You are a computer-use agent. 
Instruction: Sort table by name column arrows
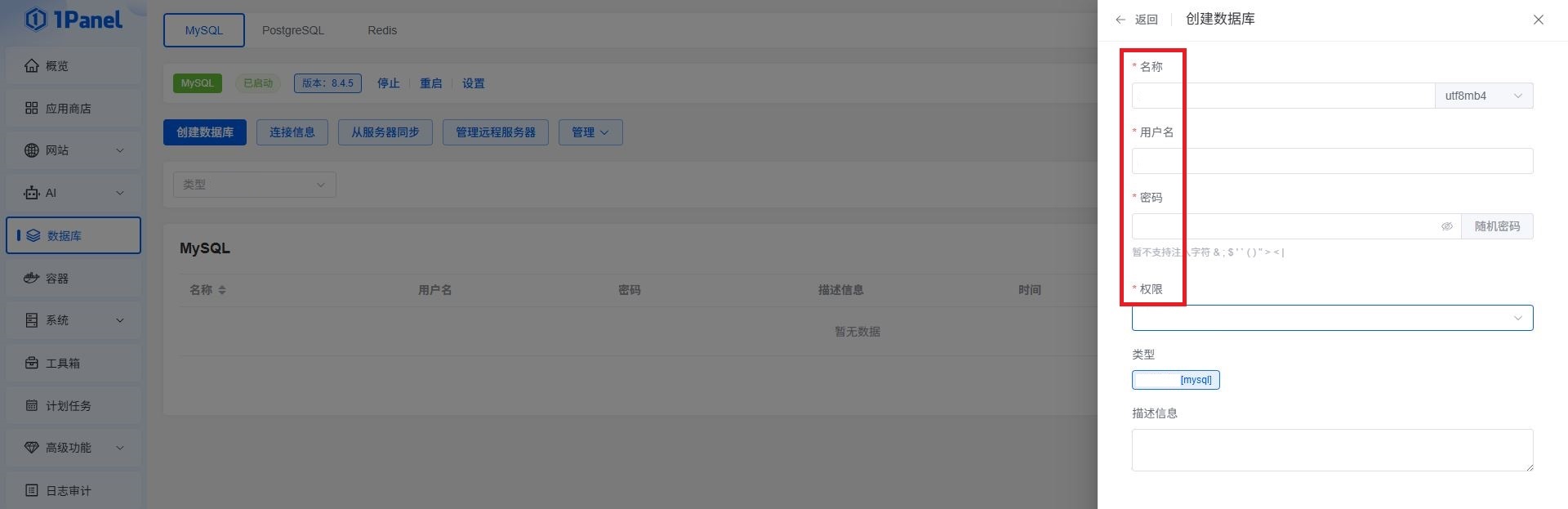222,290
